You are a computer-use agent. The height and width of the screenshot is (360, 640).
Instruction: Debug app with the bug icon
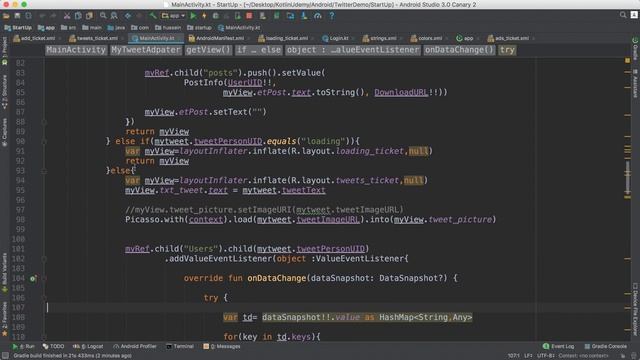216,16
